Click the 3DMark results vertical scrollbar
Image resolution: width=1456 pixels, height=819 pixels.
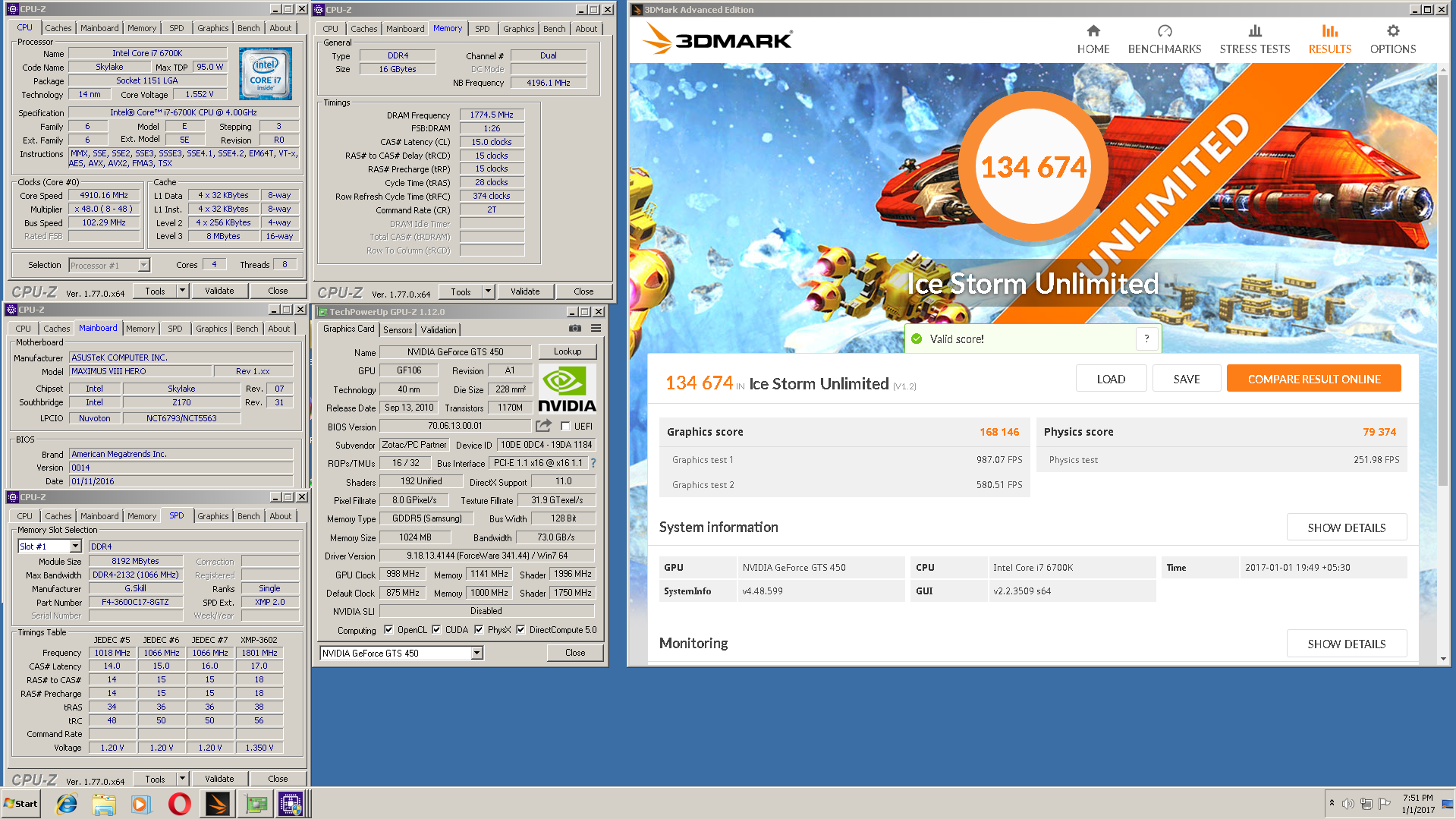pyautogui.click(x=1443, y=281)
